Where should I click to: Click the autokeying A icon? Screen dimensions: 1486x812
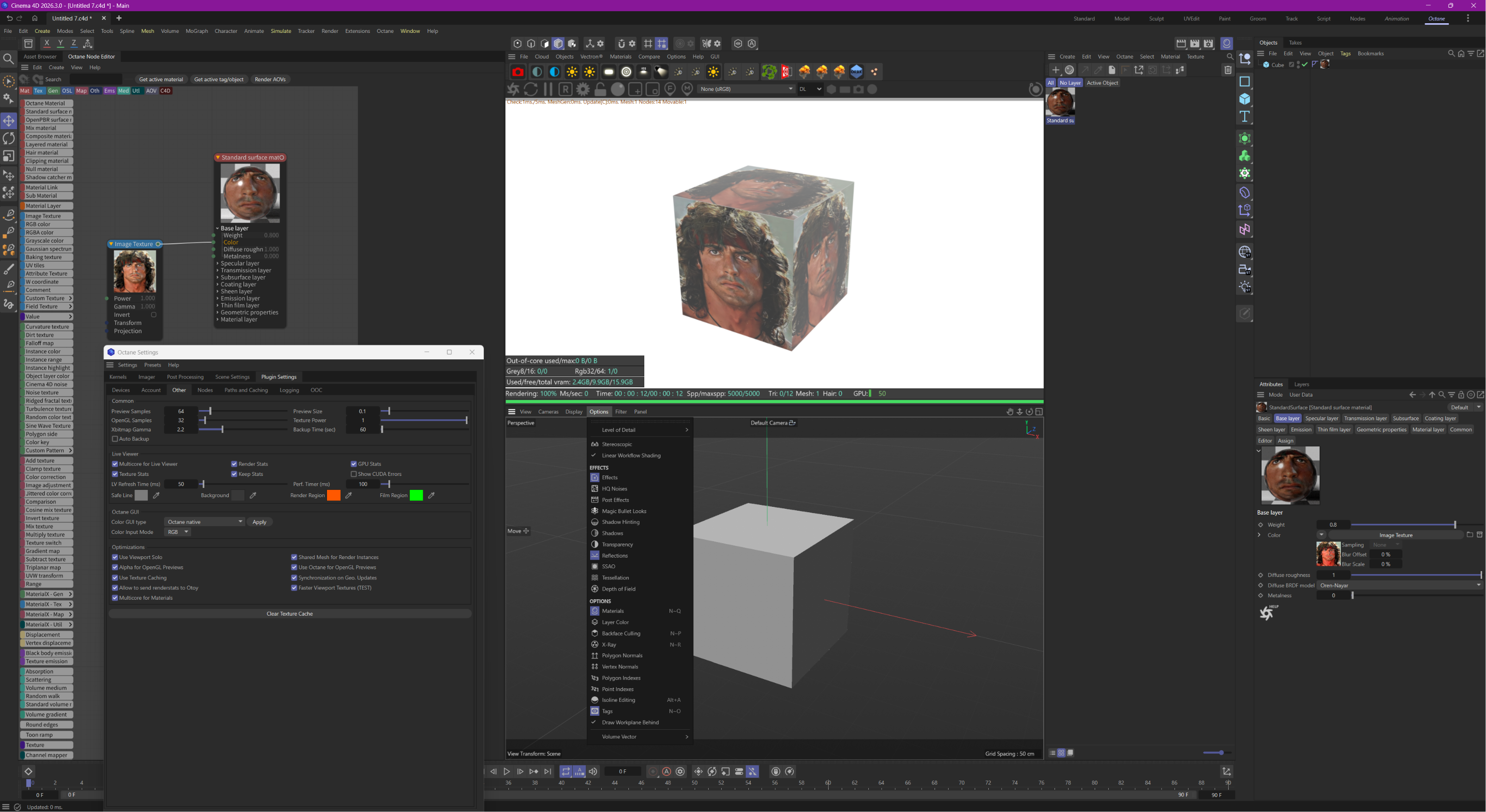tap(666, 772)
